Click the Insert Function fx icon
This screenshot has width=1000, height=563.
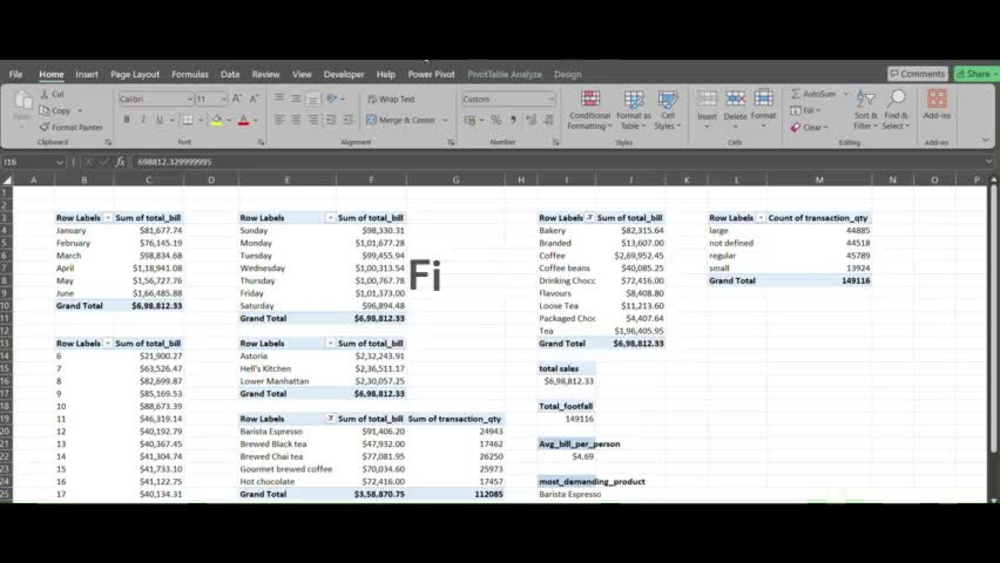(120, 162)
